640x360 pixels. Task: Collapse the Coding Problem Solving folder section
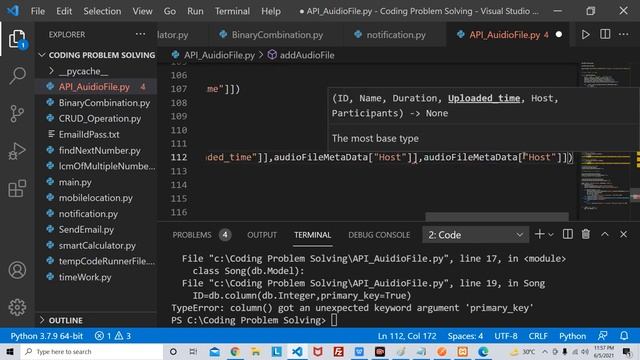click(x=97, y=55)
